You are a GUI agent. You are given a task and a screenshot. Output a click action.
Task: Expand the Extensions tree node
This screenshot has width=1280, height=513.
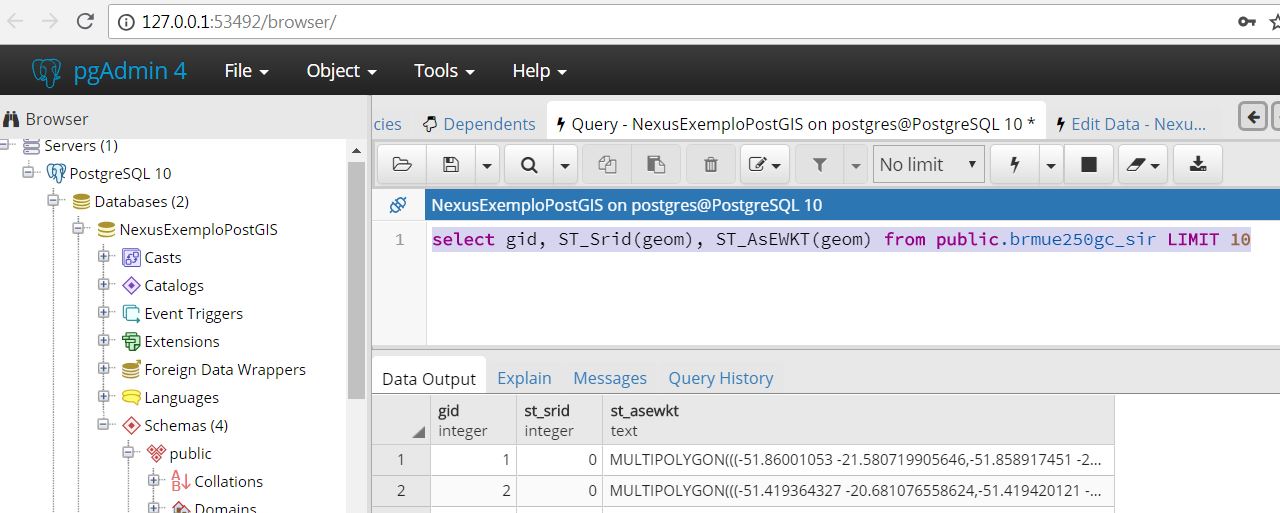pos(104,341)
